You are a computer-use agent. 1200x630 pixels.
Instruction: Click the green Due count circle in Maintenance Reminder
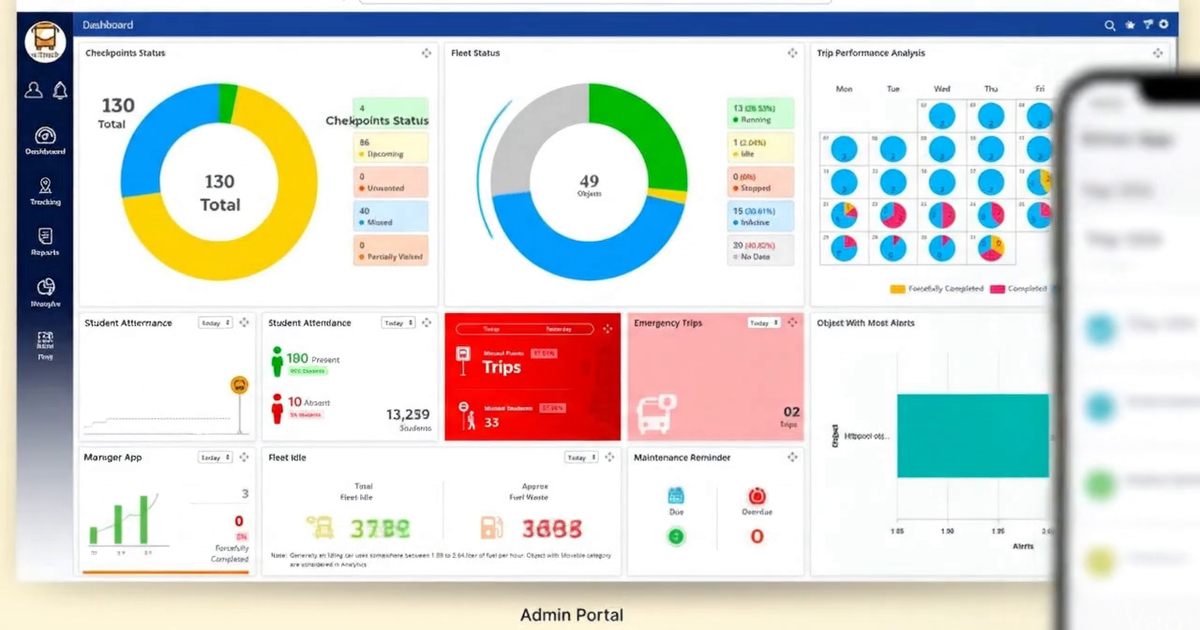coord(676,536)
